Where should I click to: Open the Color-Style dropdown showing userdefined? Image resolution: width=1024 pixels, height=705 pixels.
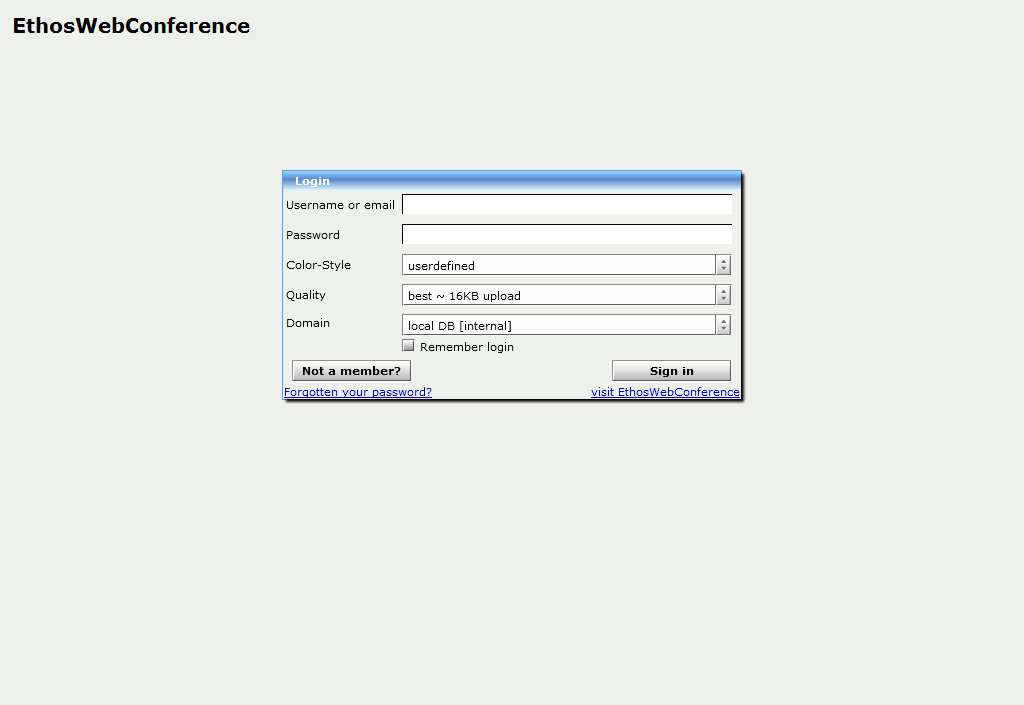(x=558, y=266)
